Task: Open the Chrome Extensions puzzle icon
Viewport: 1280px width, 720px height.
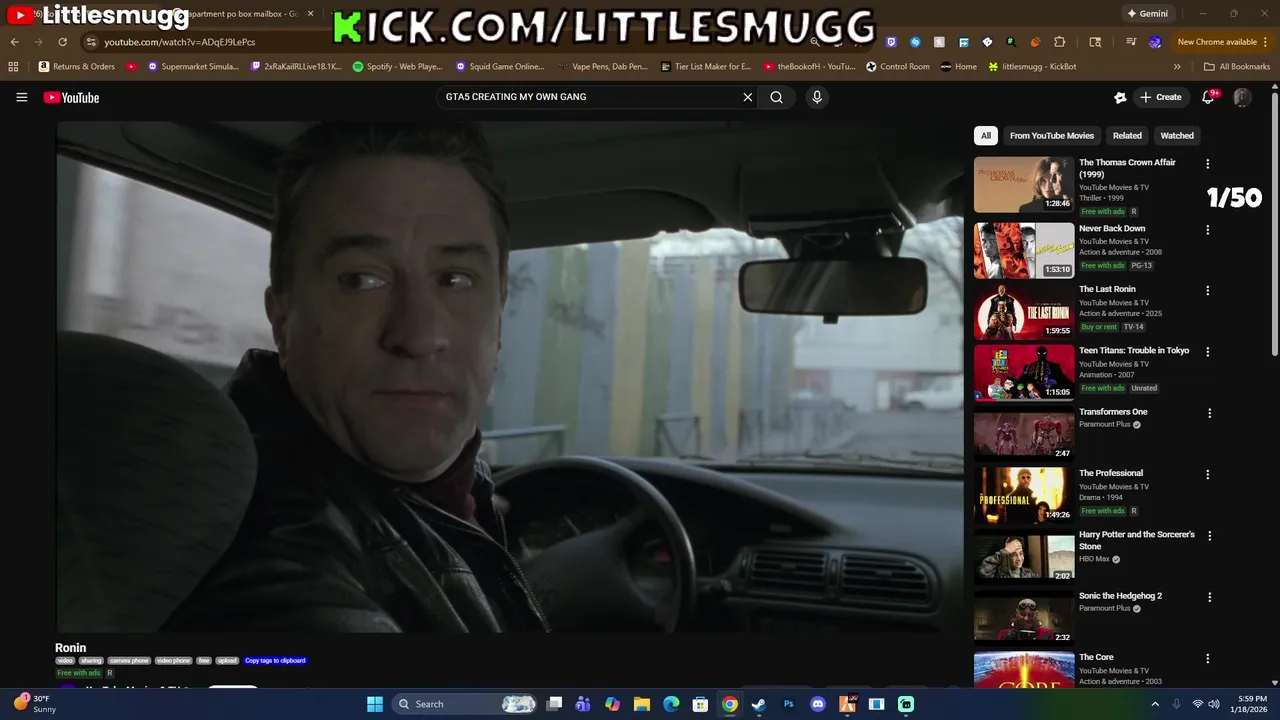Action: pyautogui.click(x=1059, y=42)
